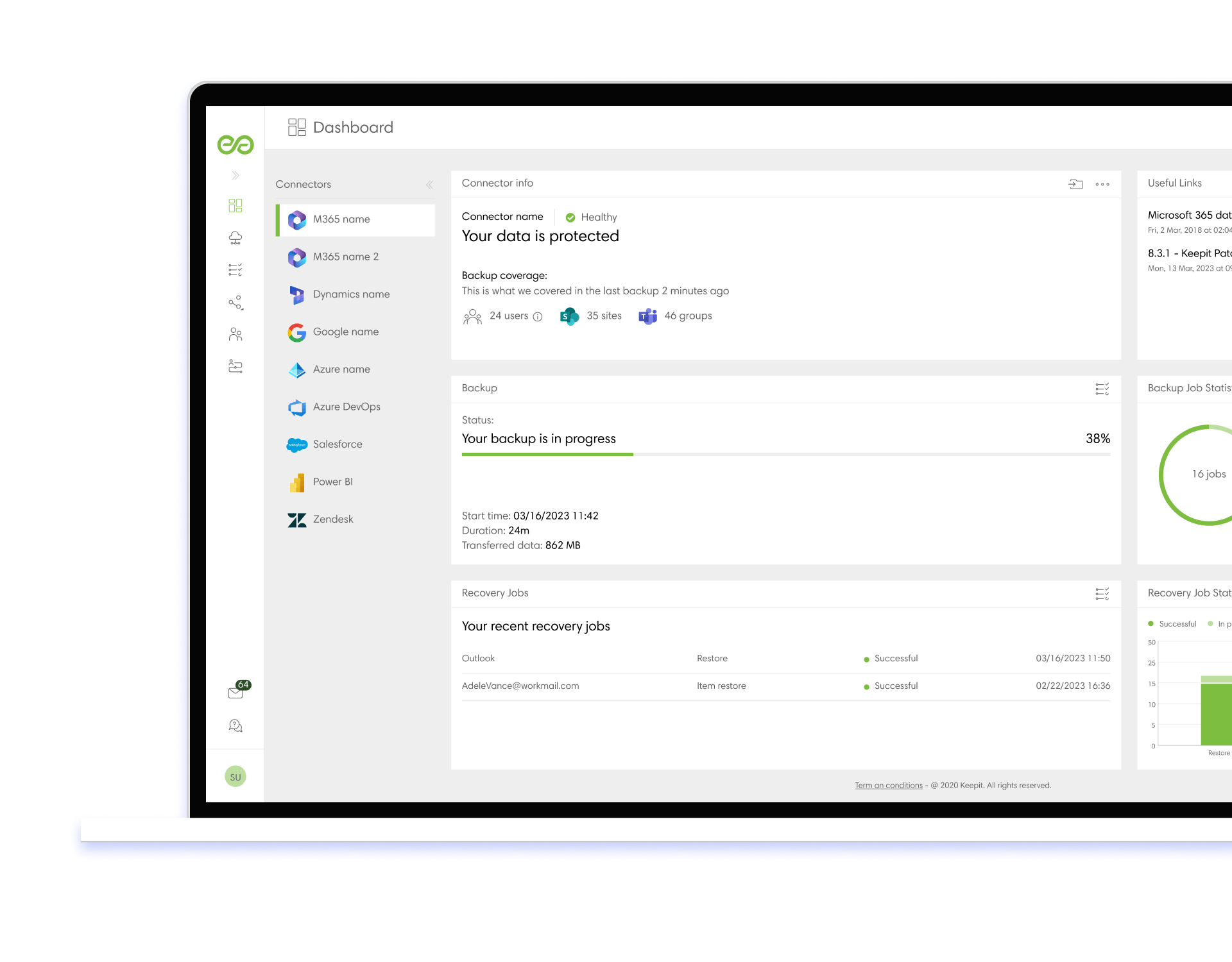Select the Zendesk connector
The image size is (1232, 962).
[355, 519]
